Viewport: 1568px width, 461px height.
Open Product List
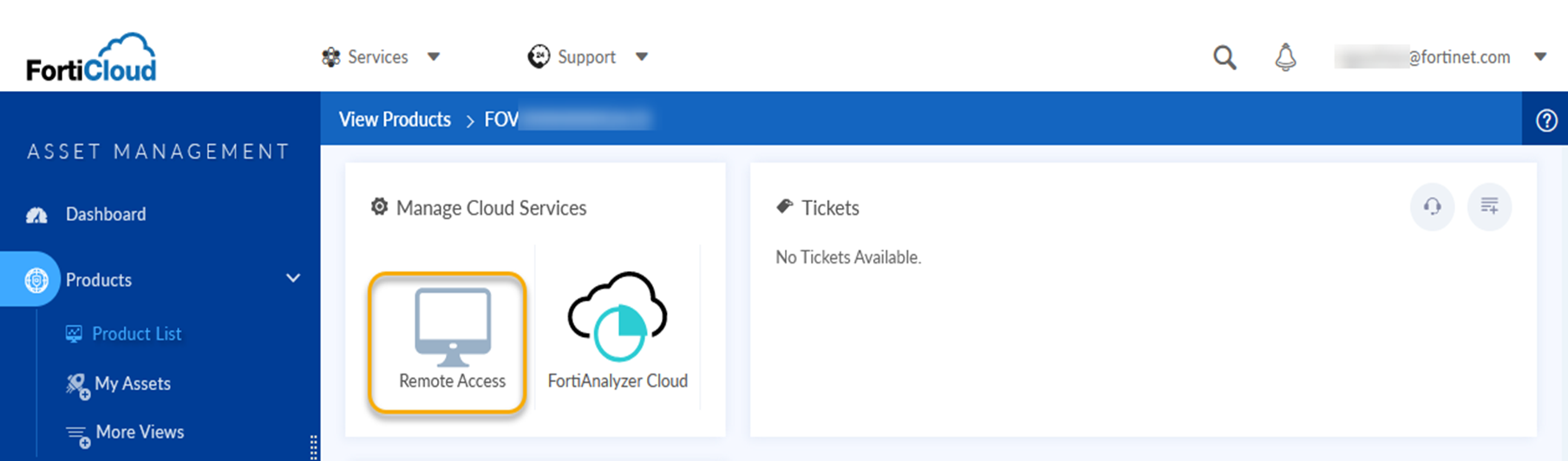[x=137, y=334]
